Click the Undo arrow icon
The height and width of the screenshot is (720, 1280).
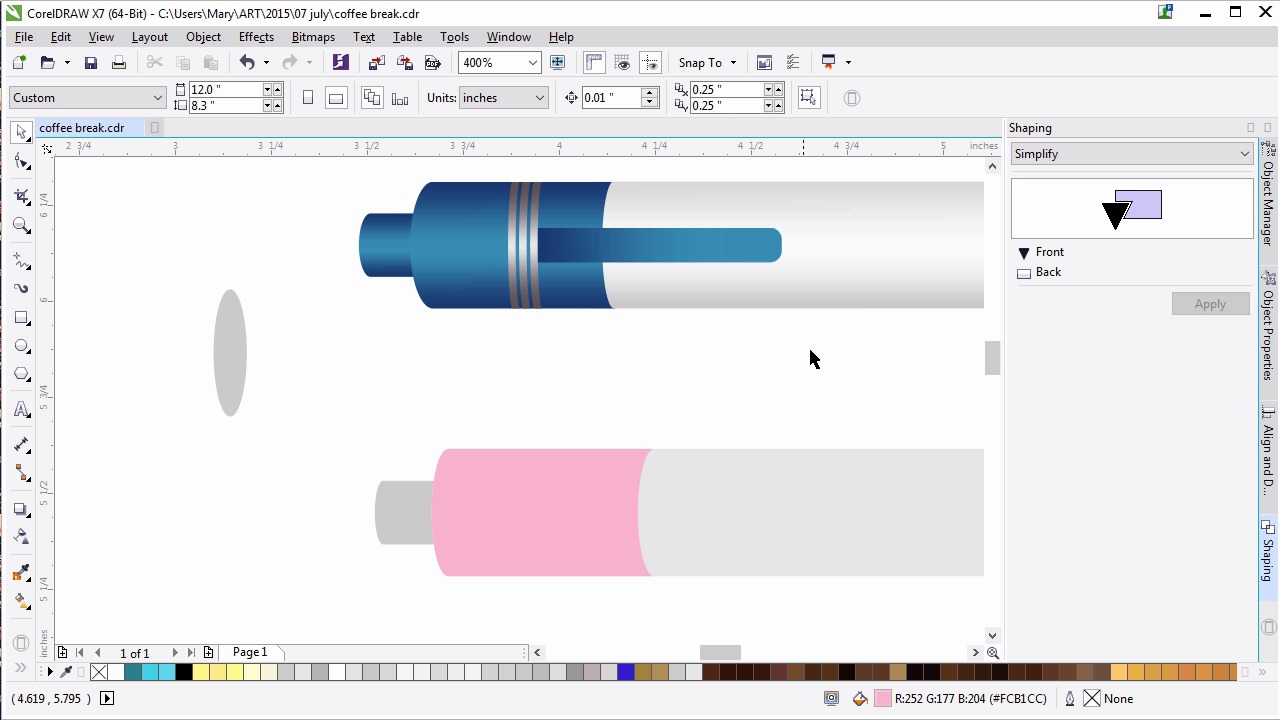point(246,62)
